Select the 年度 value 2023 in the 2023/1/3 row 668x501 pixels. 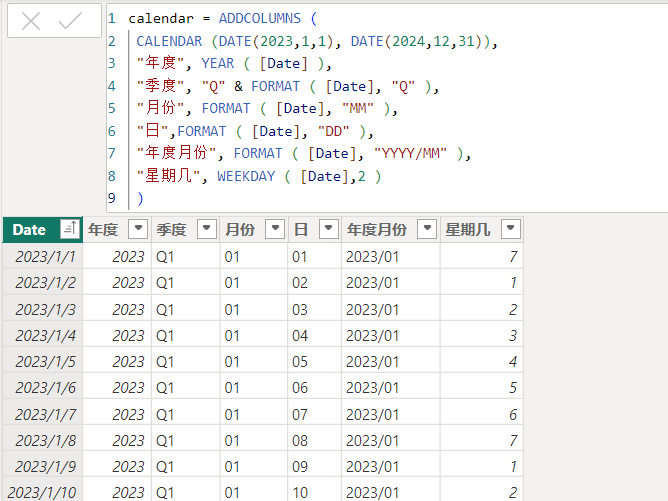(117, 309)
